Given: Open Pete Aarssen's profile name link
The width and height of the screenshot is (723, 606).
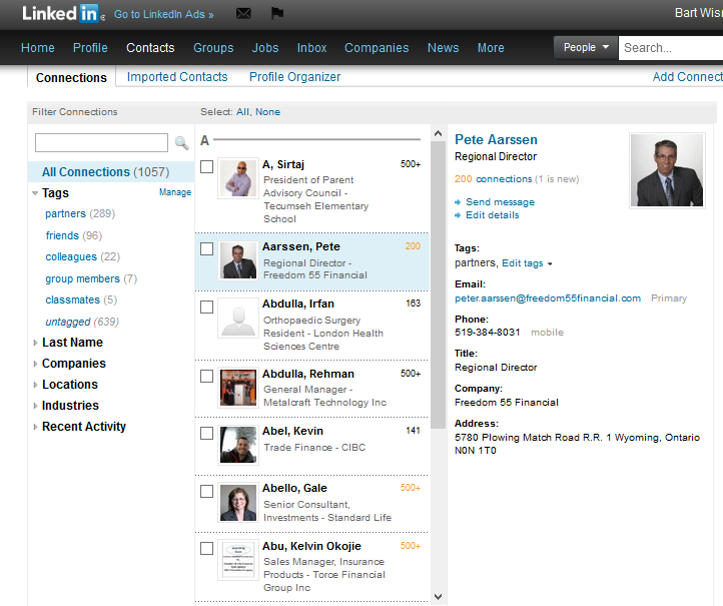Looking at the screenshot, I should pyautogui.click(x=496, y=140).
